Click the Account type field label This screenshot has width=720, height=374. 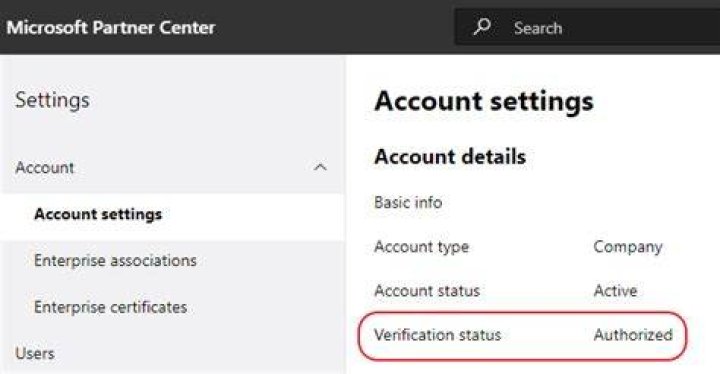coord(422,247)
